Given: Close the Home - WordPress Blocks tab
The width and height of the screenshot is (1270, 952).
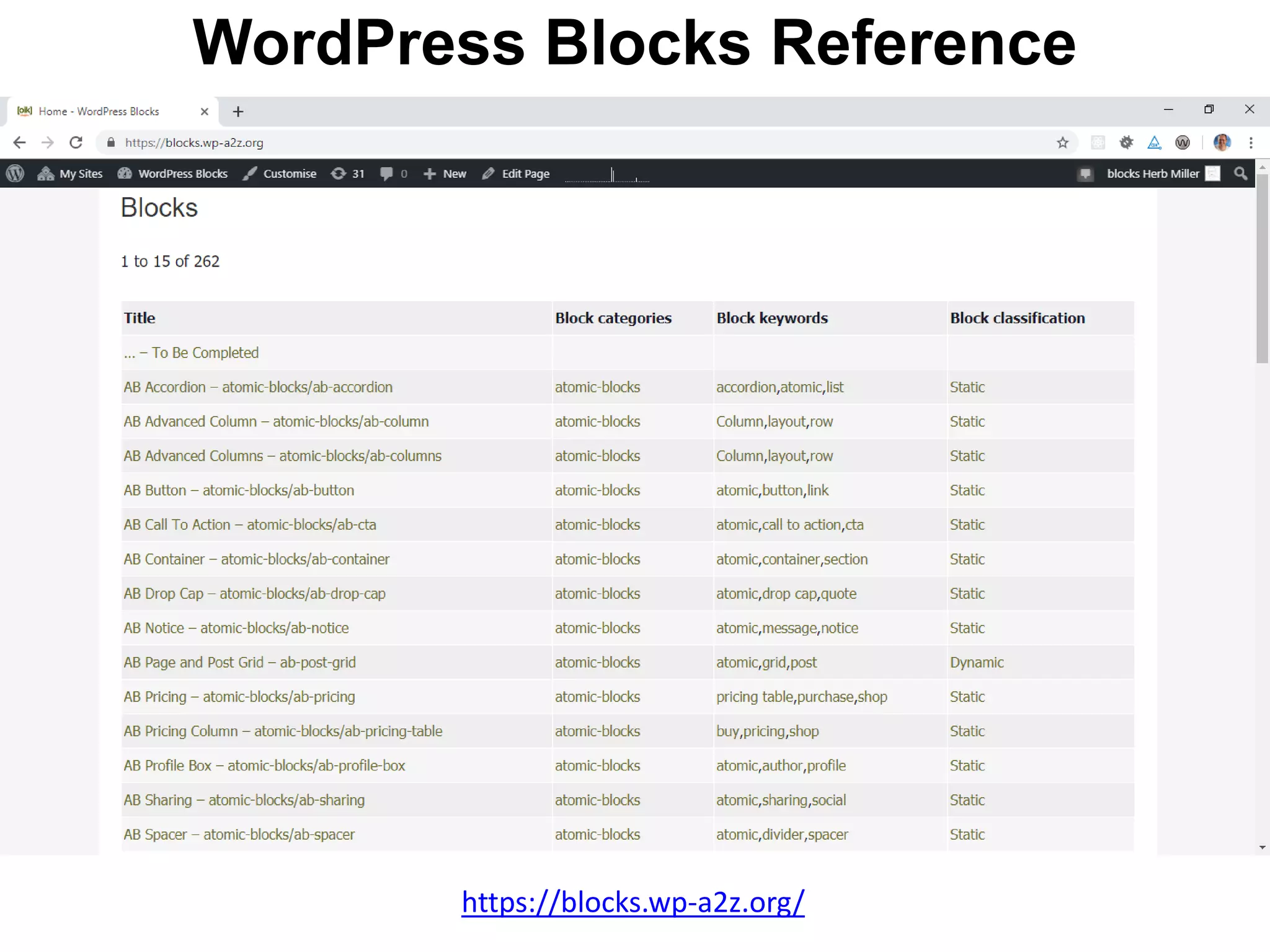Looking at the screenshot, I should 204,112.
